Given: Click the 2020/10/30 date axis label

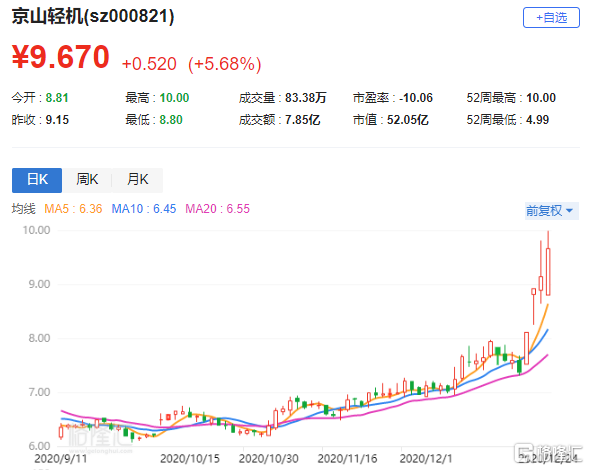Looking at the screenshot, I should [x=269, y=458].
